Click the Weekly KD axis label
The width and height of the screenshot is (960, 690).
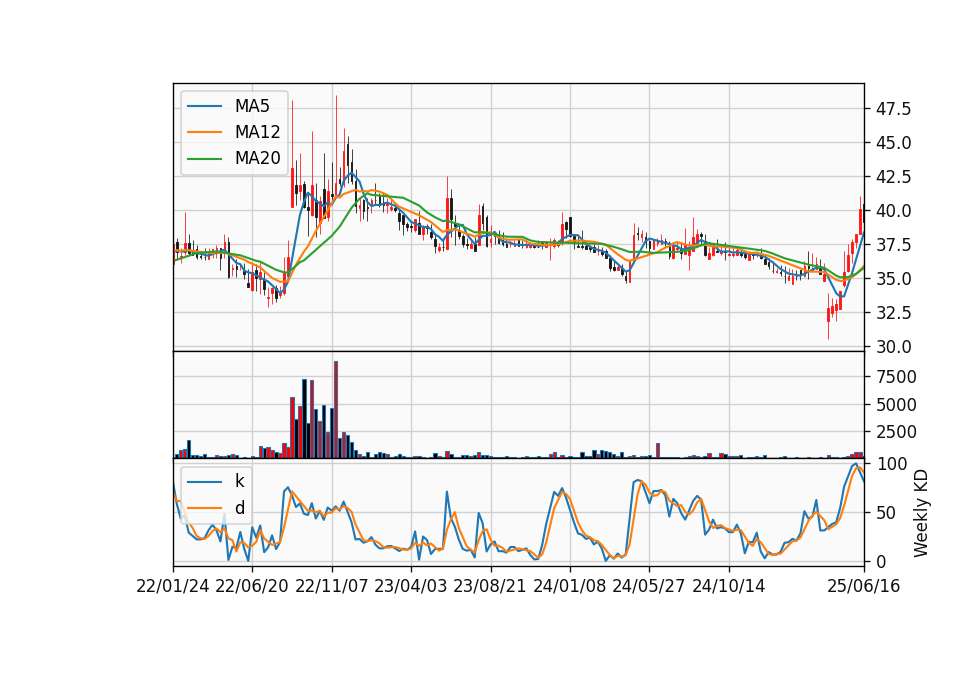tap(921, 513)
